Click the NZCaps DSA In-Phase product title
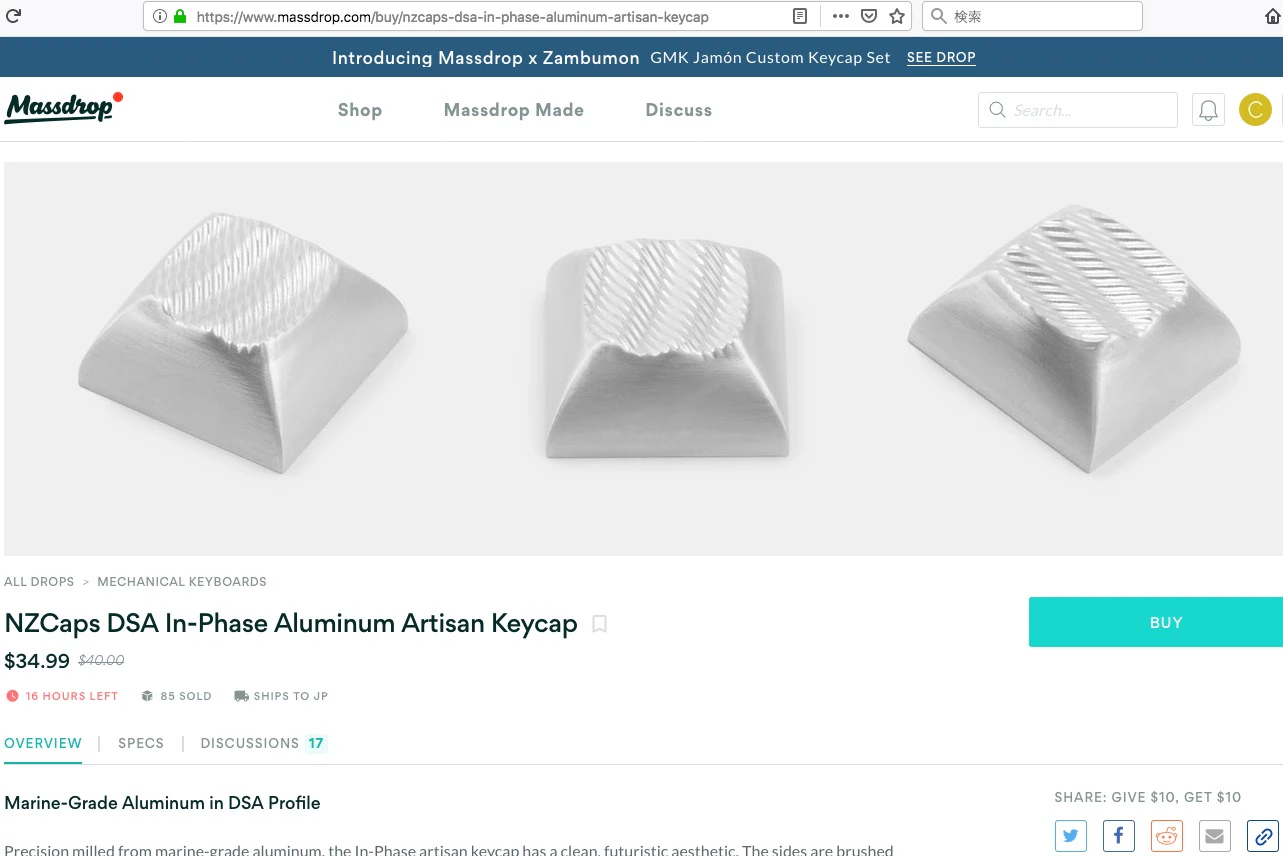Viewport: 1283px width, 856px height. pyautogui.click(x=291, y=624)
